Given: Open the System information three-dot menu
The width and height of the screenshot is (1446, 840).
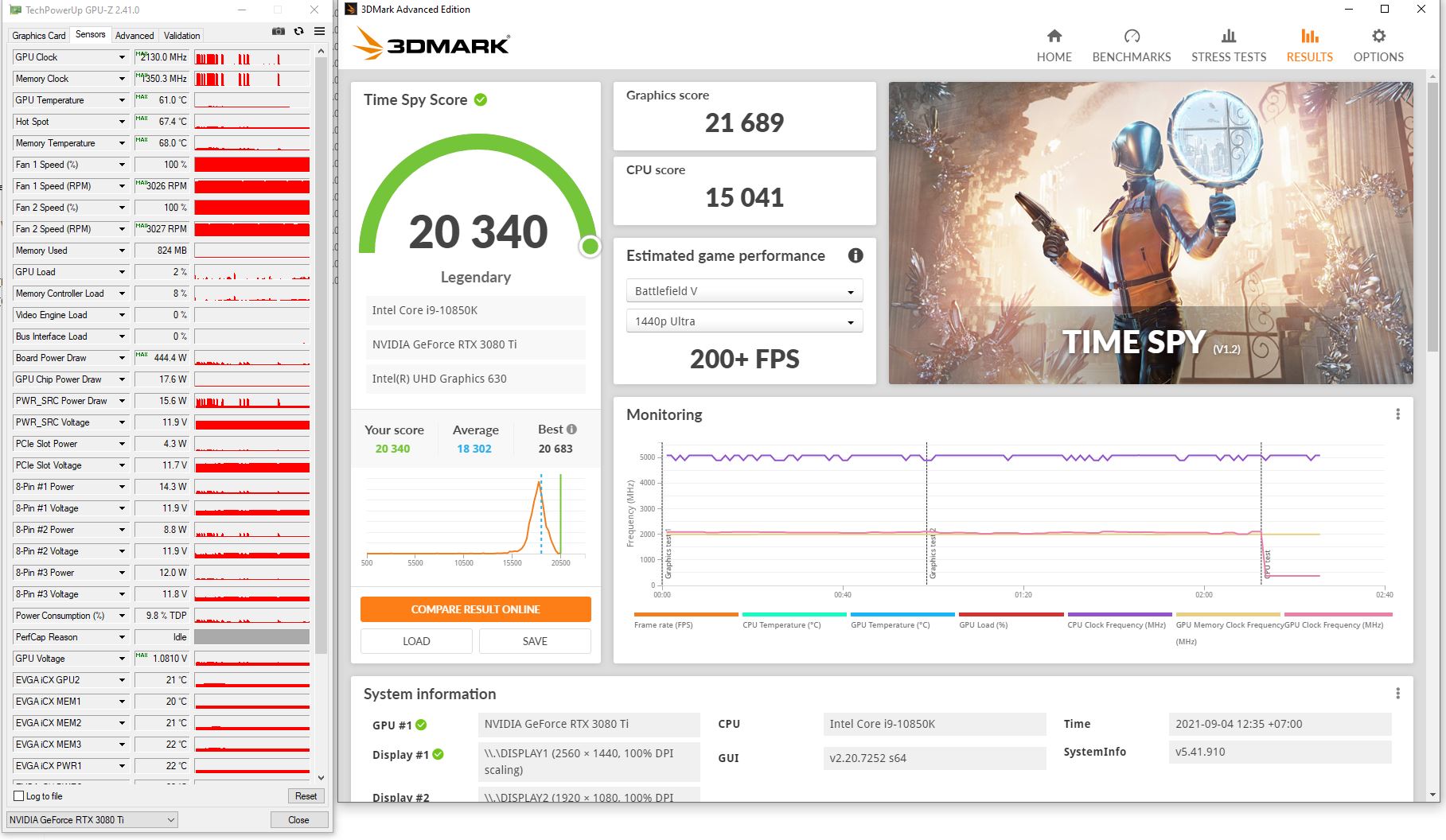Looking at the screenshot, I should (x=1397, y=694).
